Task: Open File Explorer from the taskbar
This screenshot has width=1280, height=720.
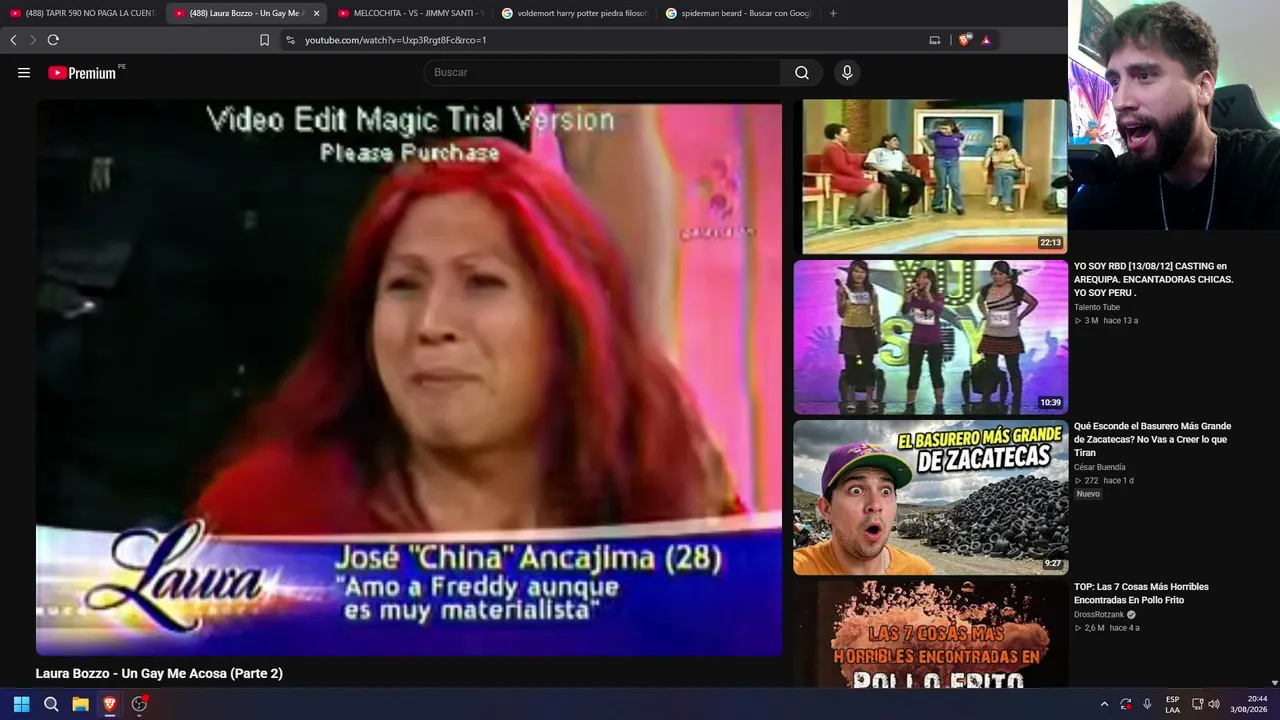Action: pyautogui.click(x=80, y=704)
